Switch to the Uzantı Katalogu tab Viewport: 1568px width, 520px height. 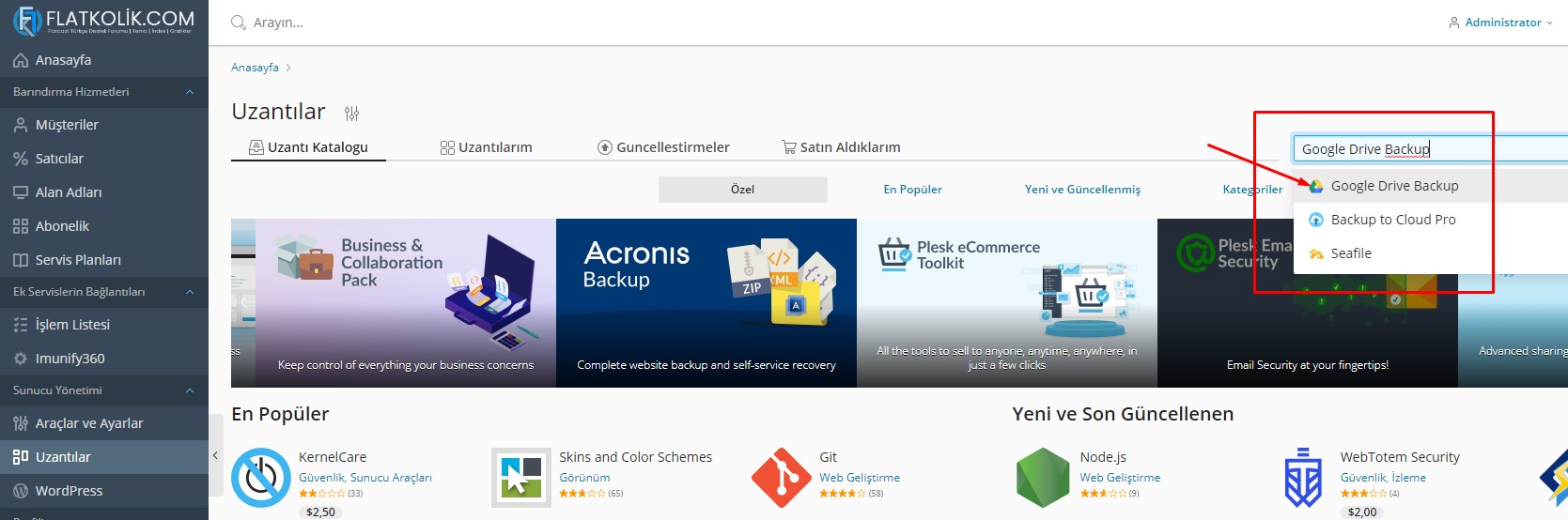coord(308,147)
